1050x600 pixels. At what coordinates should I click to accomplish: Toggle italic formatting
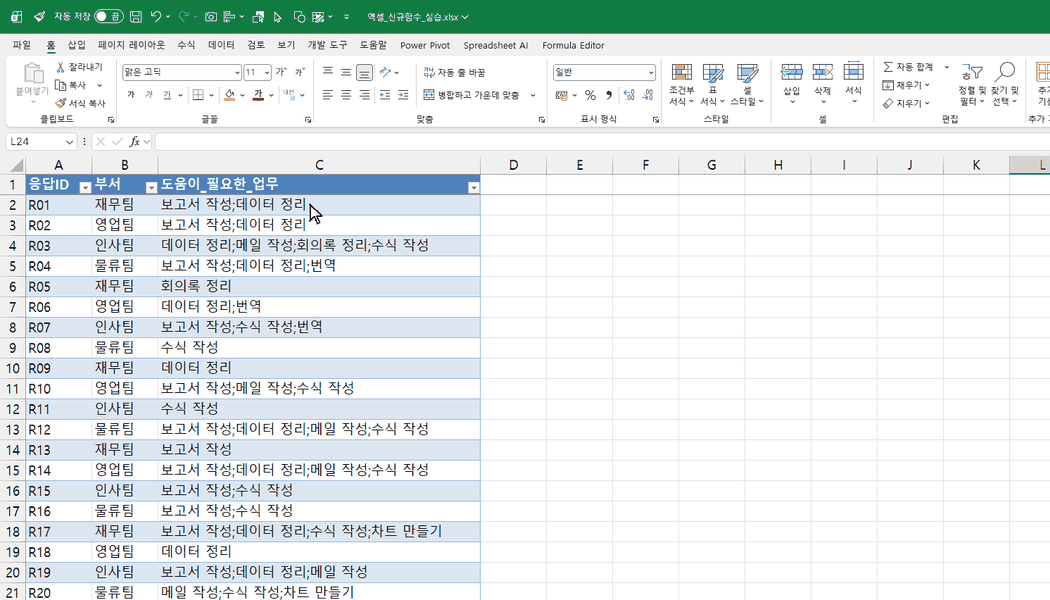[x=149, y=95]
